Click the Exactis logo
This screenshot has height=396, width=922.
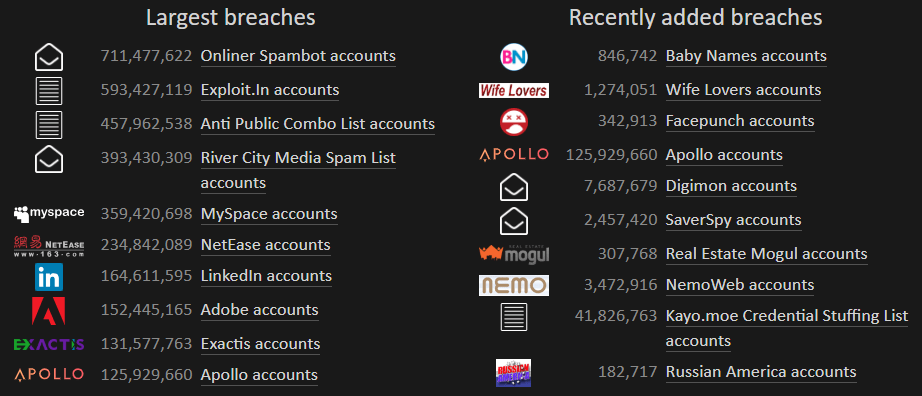(49, 344)
